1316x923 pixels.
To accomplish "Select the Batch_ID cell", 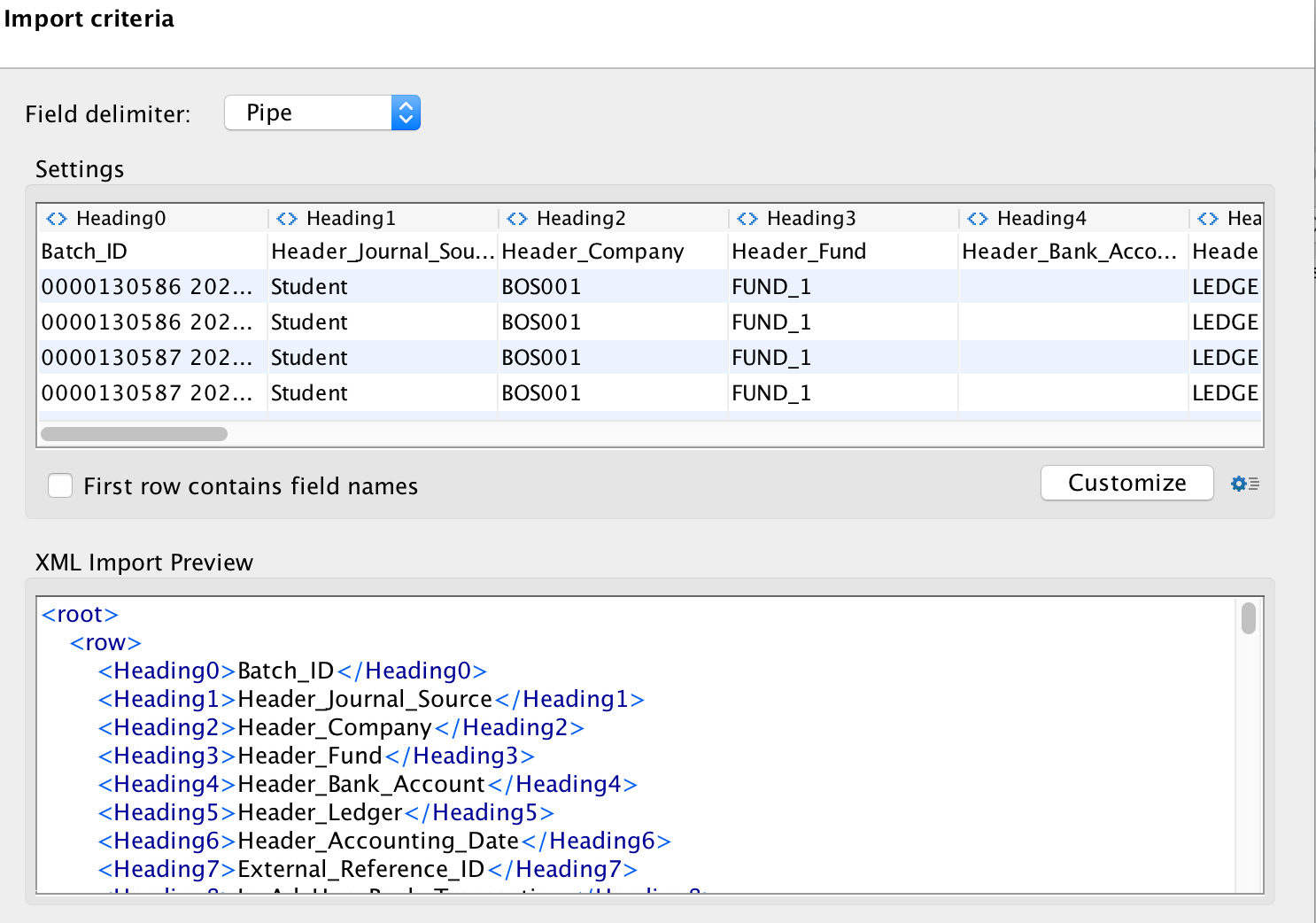I will point(152,252).
